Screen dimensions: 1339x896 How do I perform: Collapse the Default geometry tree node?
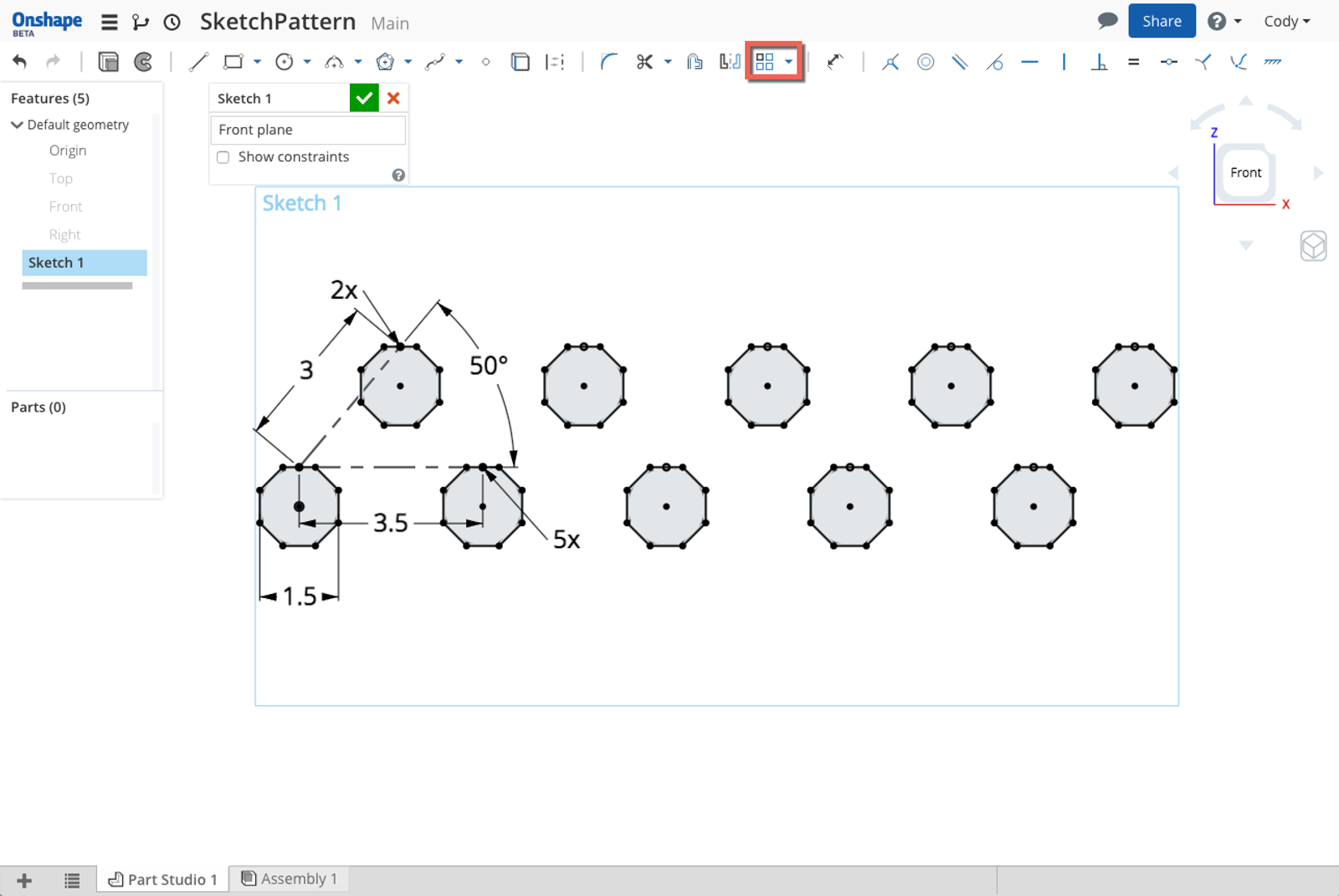[x=17, y=125]
